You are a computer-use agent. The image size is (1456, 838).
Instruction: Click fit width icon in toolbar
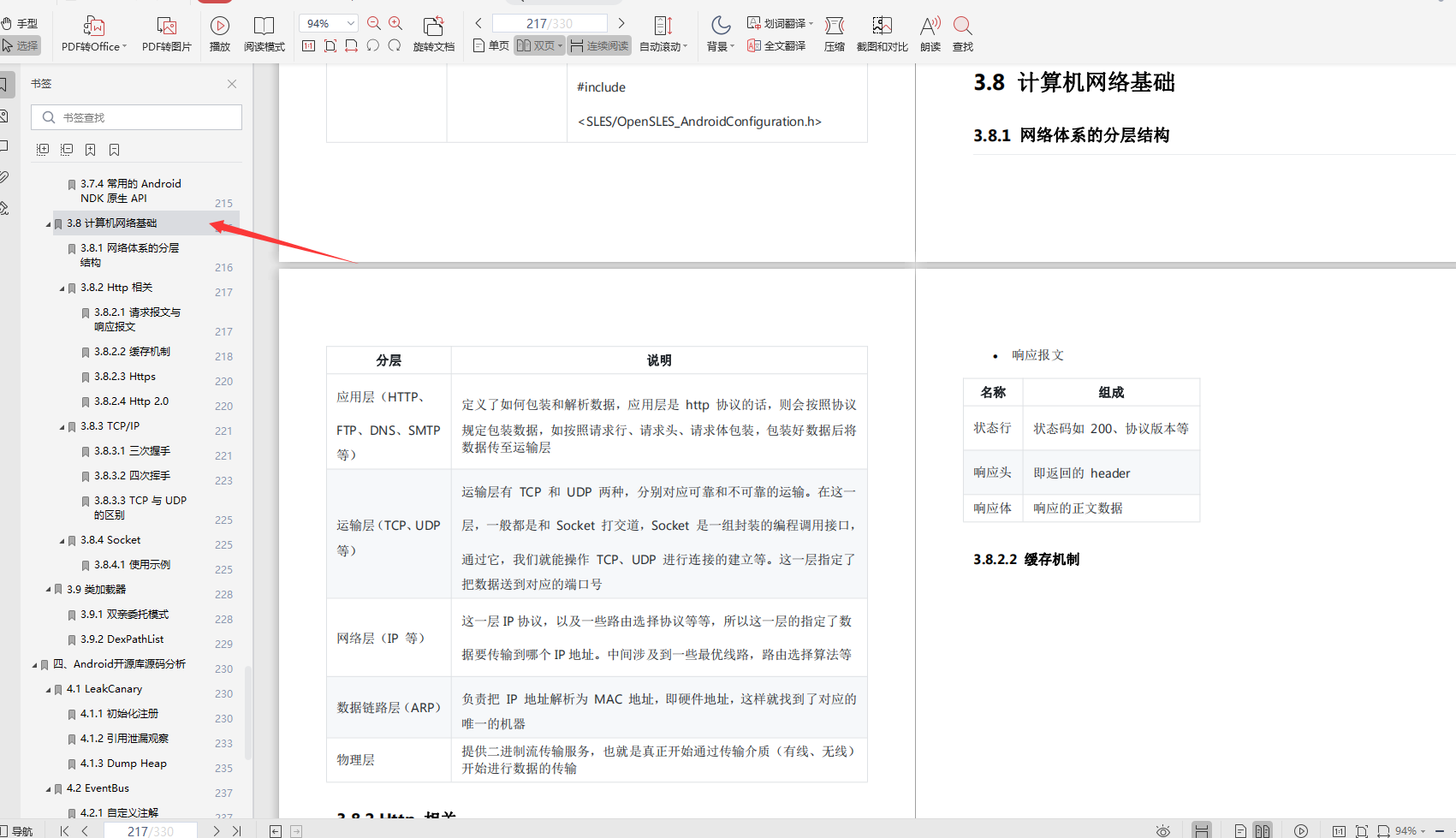point(352,45)
